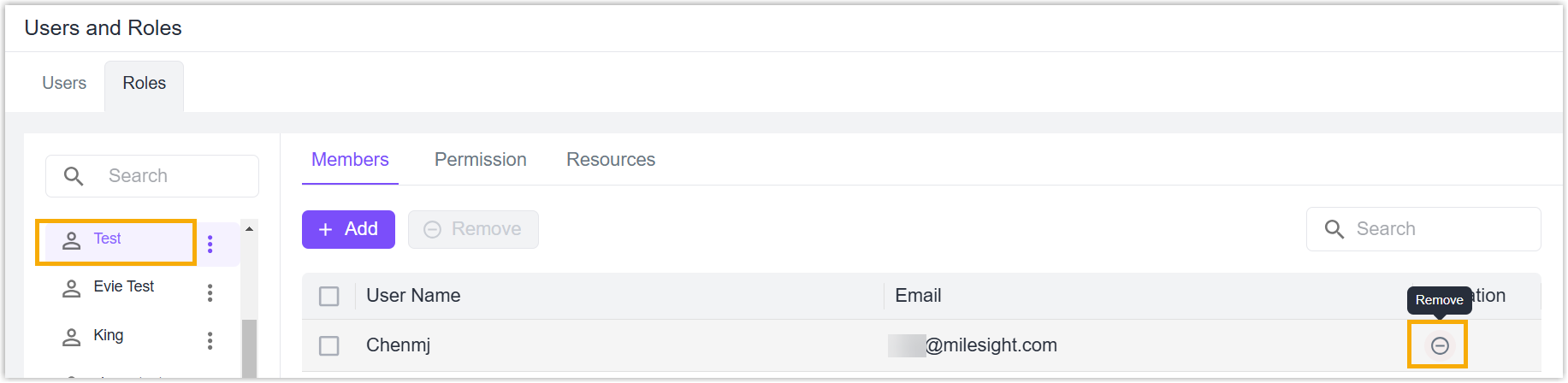
Task: Click the greyed Remove button
Action: tap(473, 229)
